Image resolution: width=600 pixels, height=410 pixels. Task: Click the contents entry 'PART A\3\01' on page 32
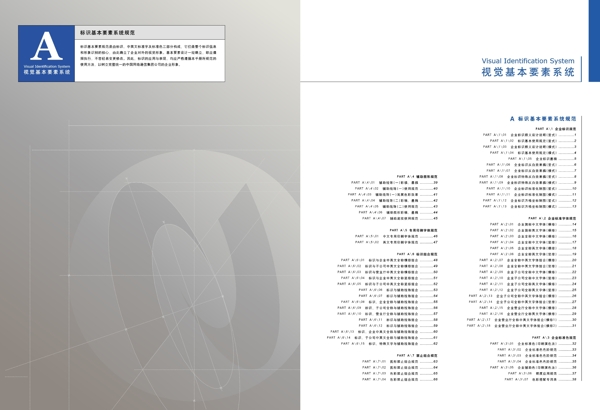click(x=533, y=344)
